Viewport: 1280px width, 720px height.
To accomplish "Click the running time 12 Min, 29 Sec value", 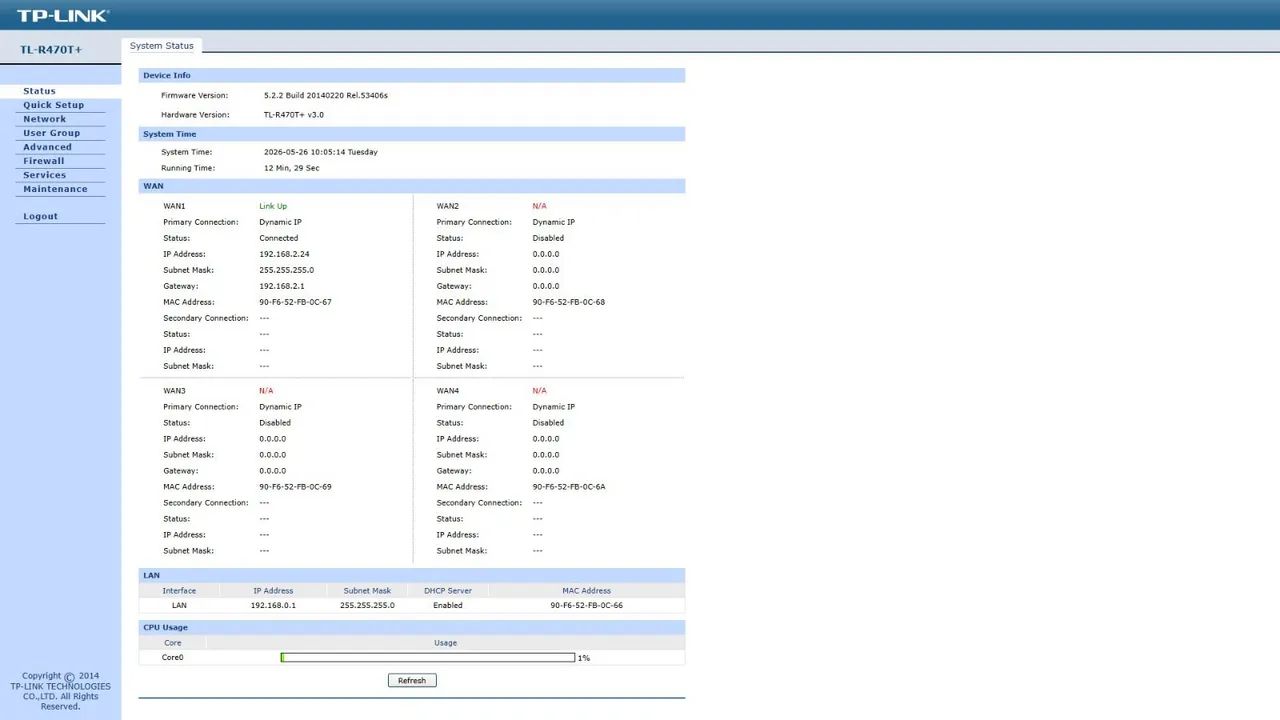I will tap(292, 168).
